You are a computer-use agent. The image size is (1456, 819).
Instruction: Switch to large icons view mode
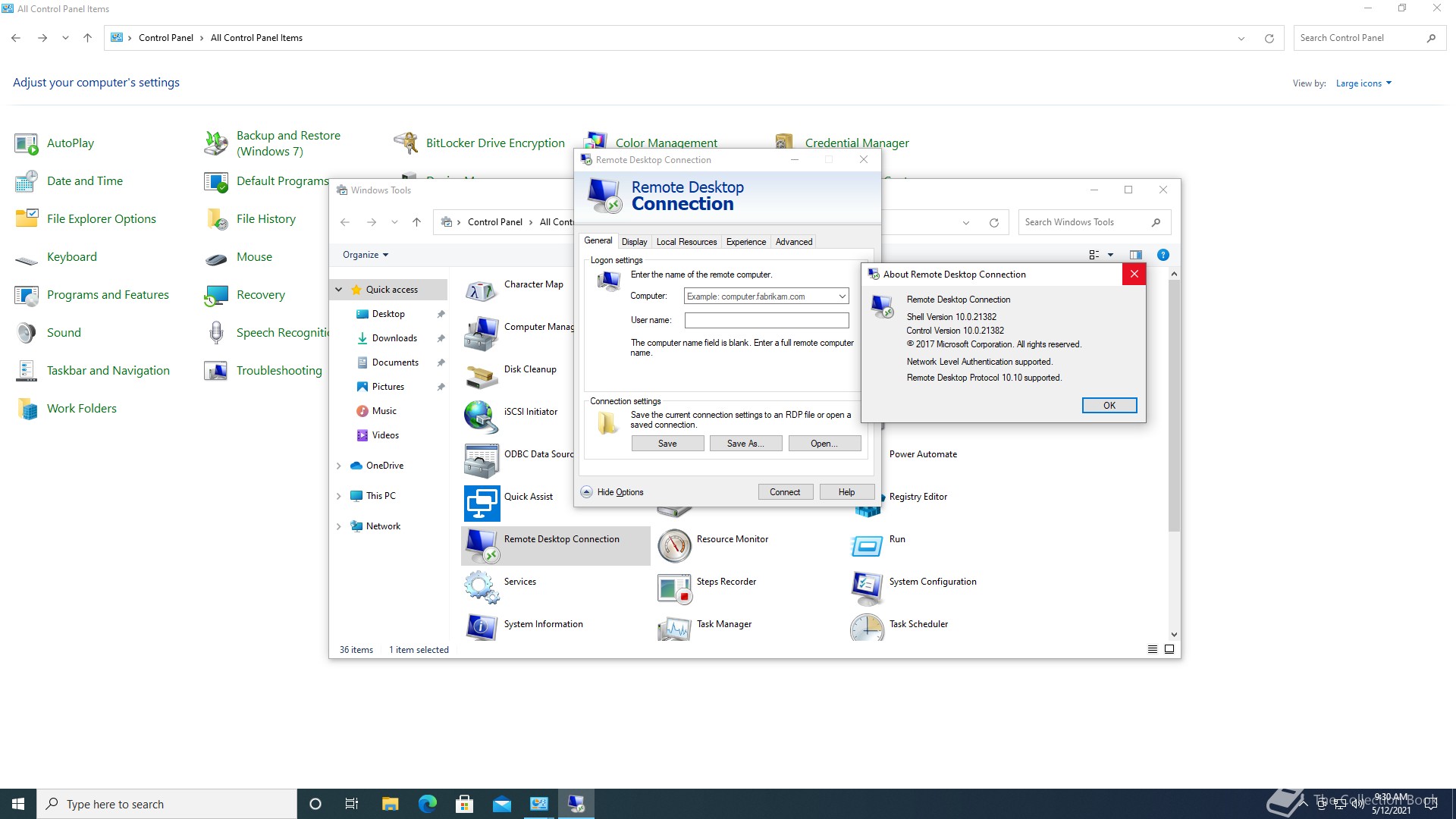pos(1169,650)
